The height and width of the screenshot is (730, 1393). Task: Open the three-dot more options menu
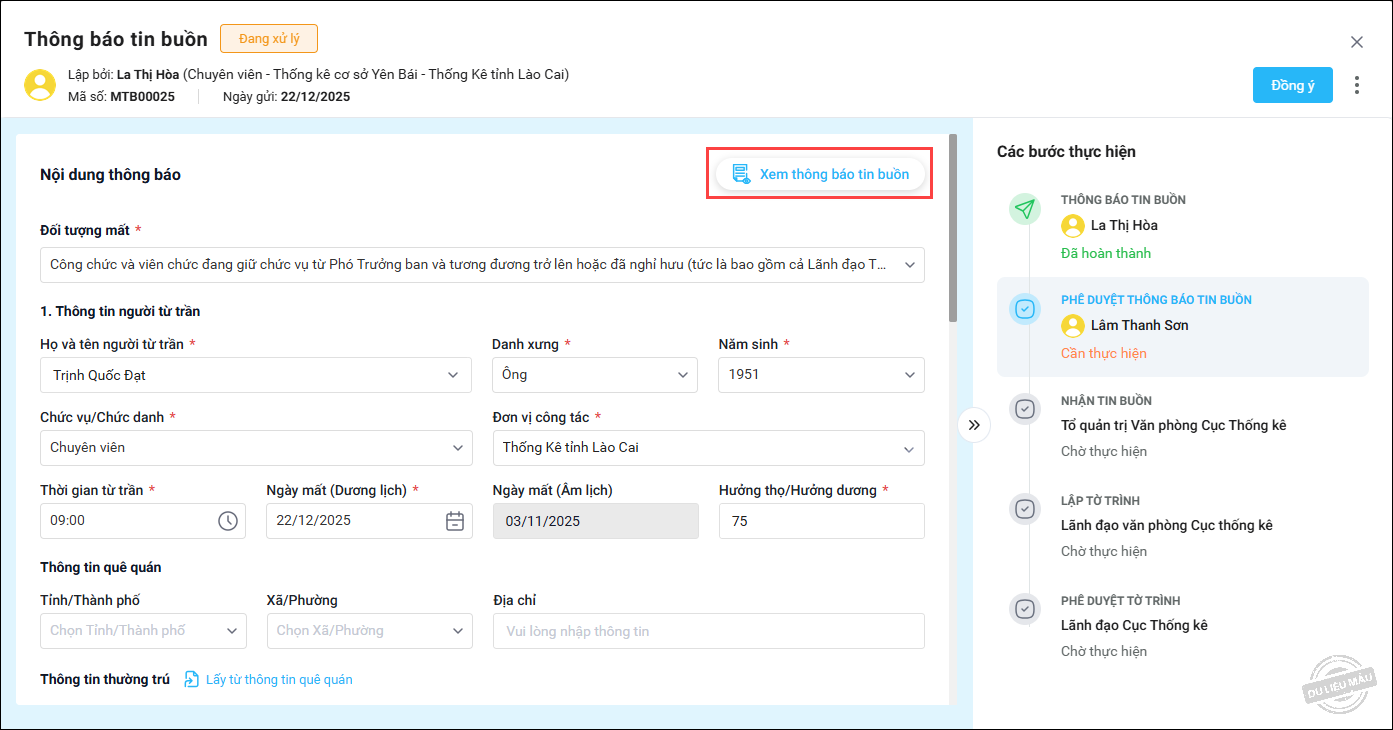[x=1356, y=85]
